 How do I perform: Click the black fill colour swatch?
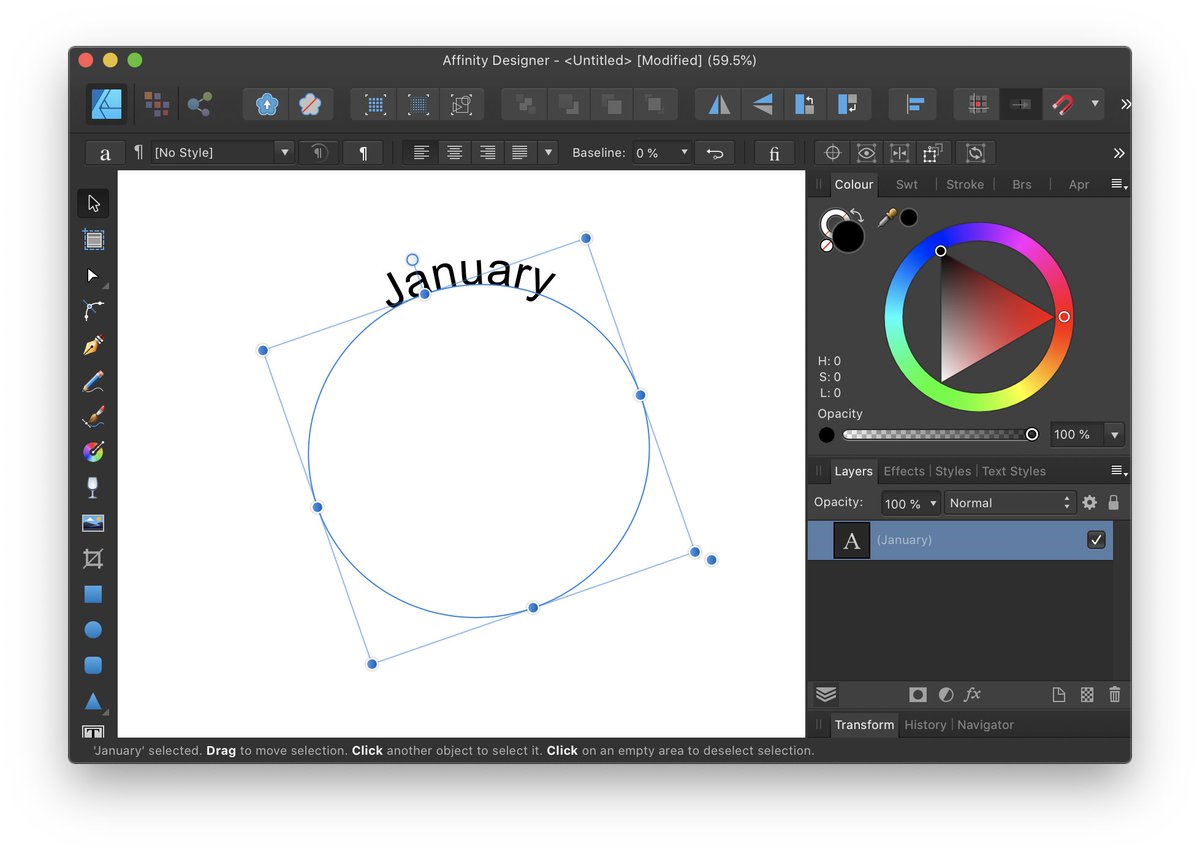[x=848, y=237]
